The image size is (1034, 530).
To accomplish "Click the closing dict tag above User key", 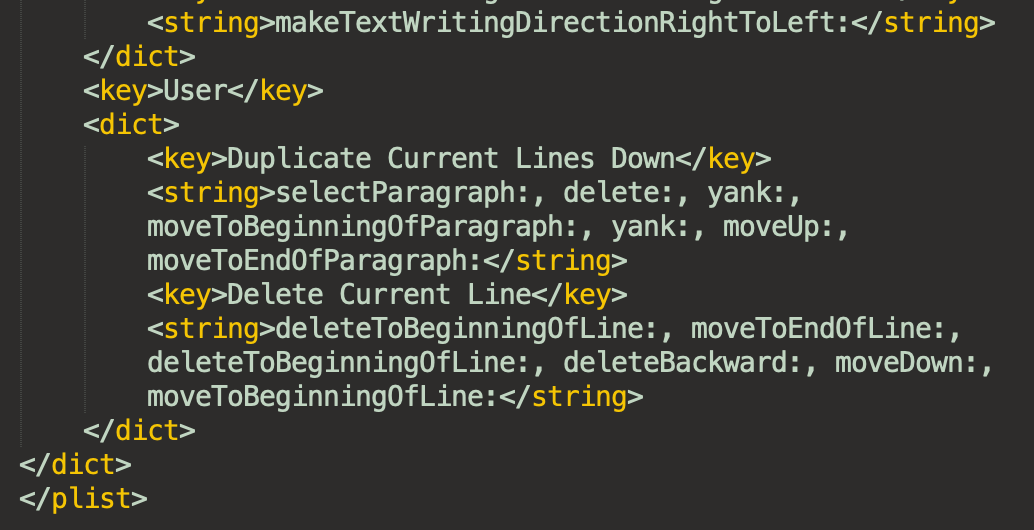I will [x=139, y=57].
